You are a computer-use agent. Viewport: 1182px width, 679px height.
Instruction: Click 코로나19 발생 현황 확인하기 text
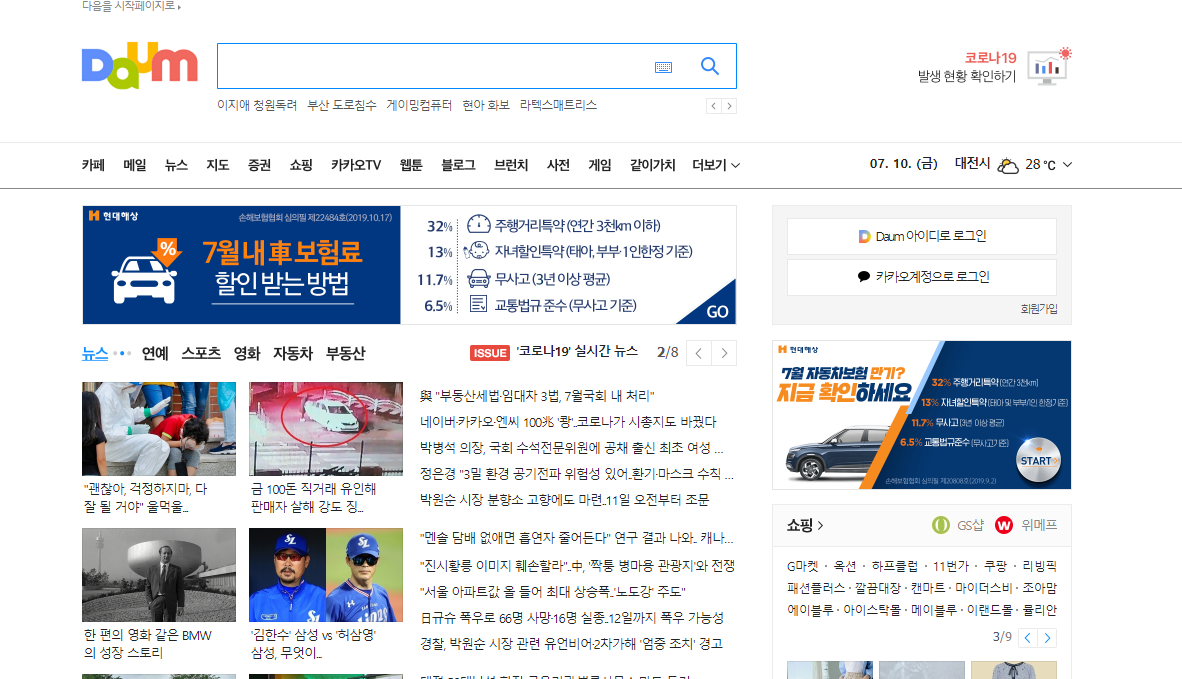(x=967, y=67)
